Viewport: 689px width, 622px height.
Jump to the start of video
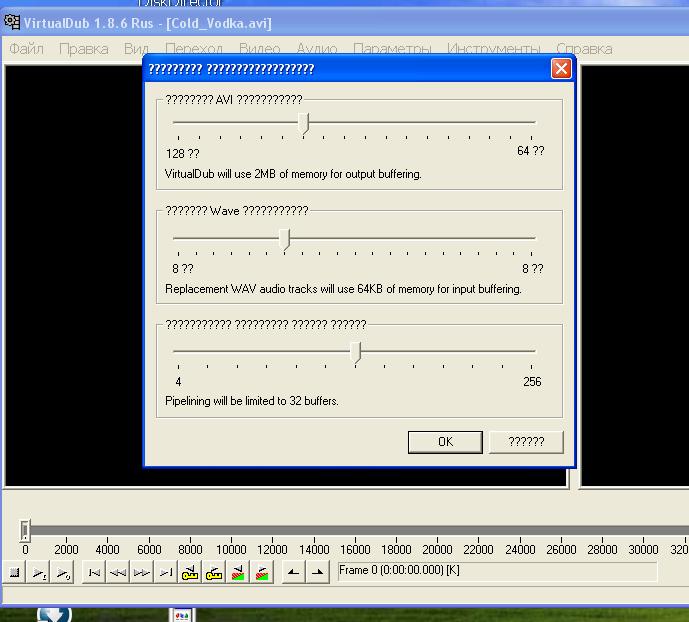tap(94, 572)
